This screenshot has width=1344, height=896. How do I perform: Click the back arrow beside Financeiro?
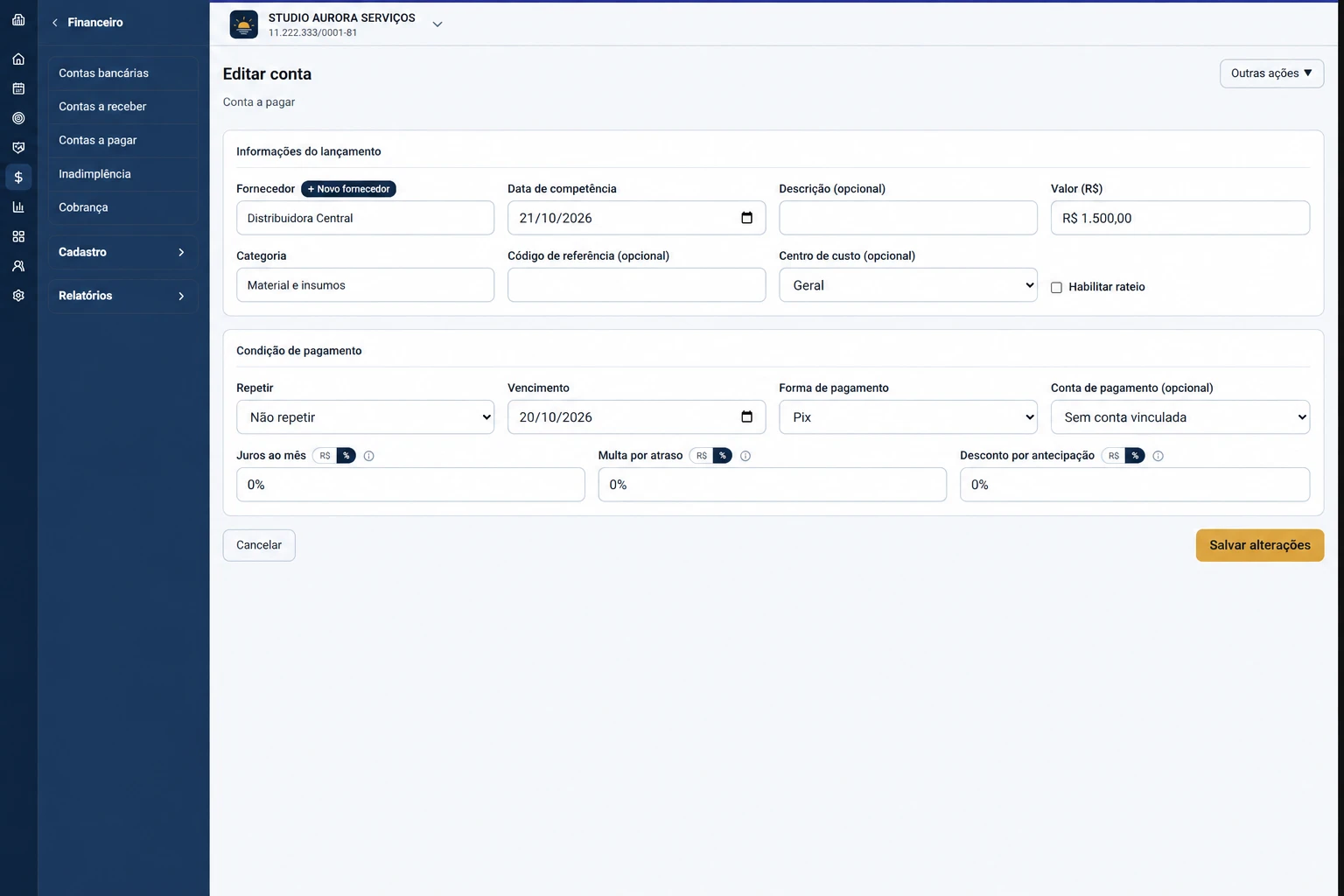(55, 23)
